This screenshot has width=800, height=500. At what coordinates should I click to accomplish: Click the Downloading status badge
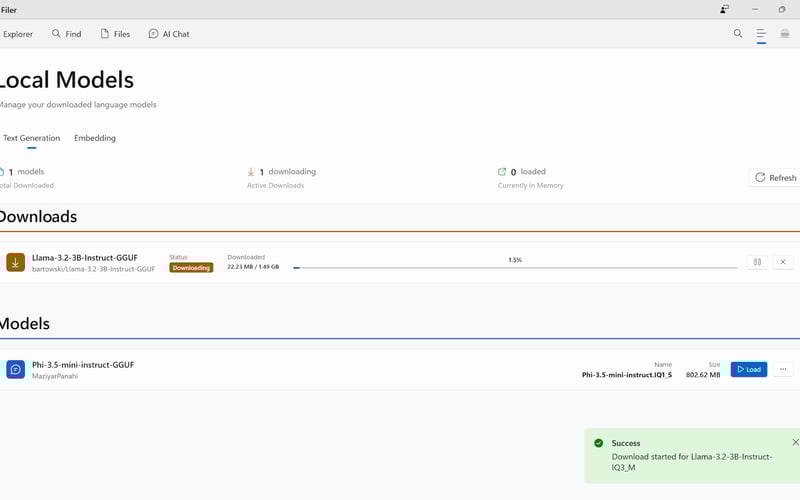(x=191, y=268)
